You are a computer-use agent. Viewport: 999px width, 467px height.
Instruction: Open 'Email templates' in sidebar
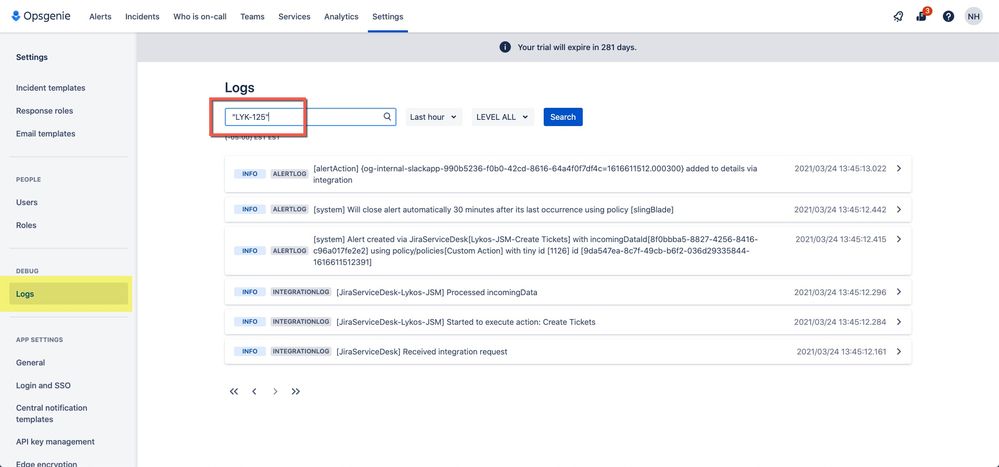(45, 134)
